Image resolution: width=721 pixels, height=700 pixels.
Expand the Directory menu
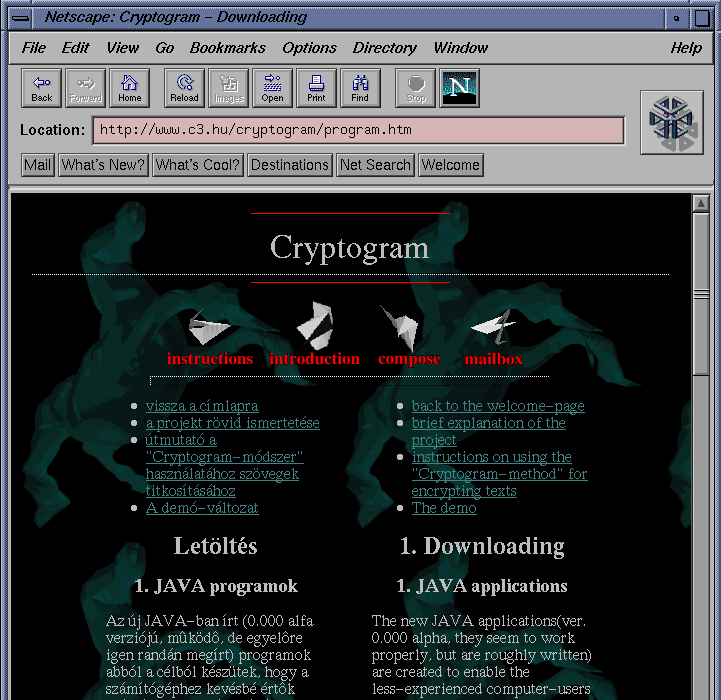(x=384, y=48)
